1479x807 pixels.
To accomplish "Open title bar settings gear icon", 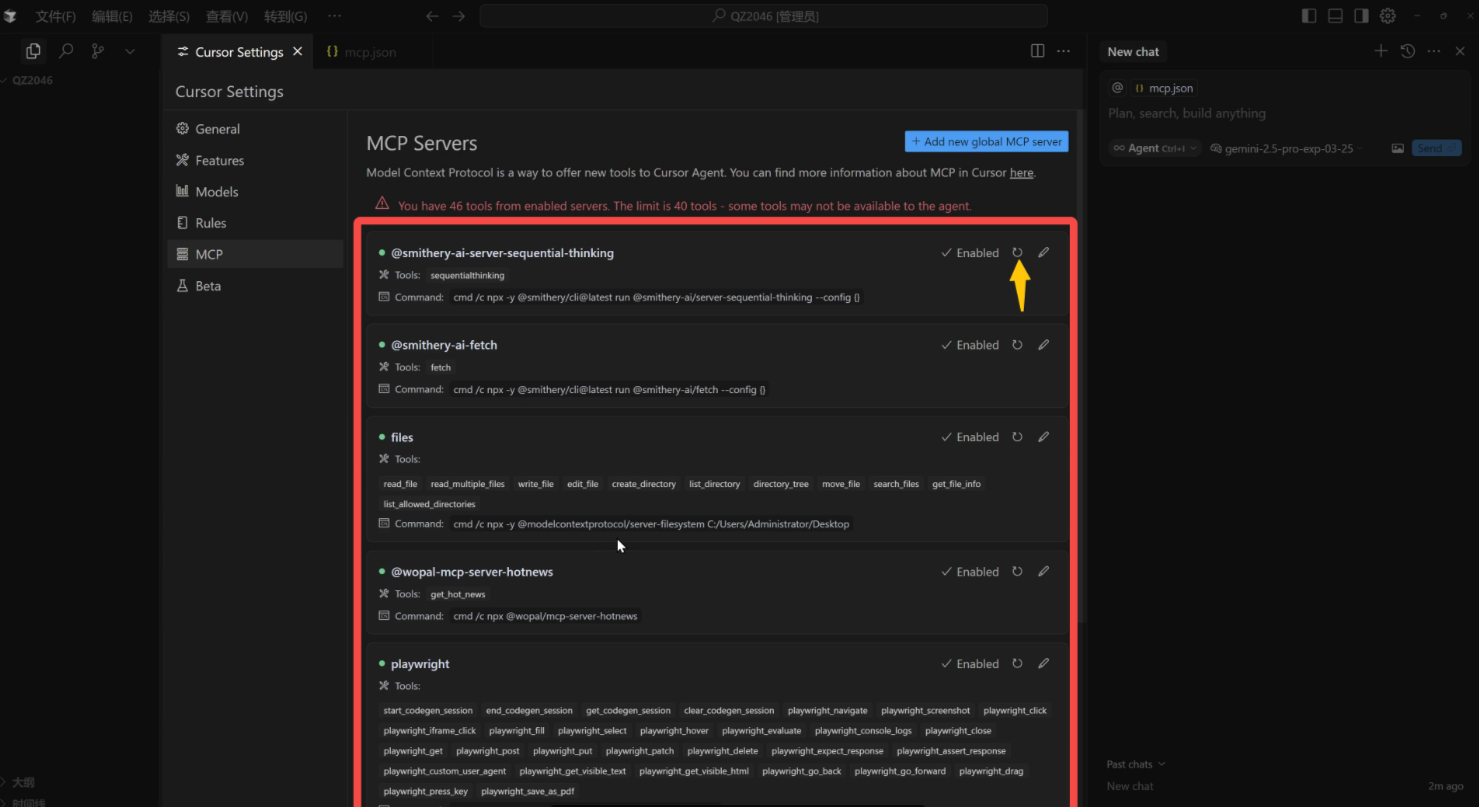I will point(1387,15).
